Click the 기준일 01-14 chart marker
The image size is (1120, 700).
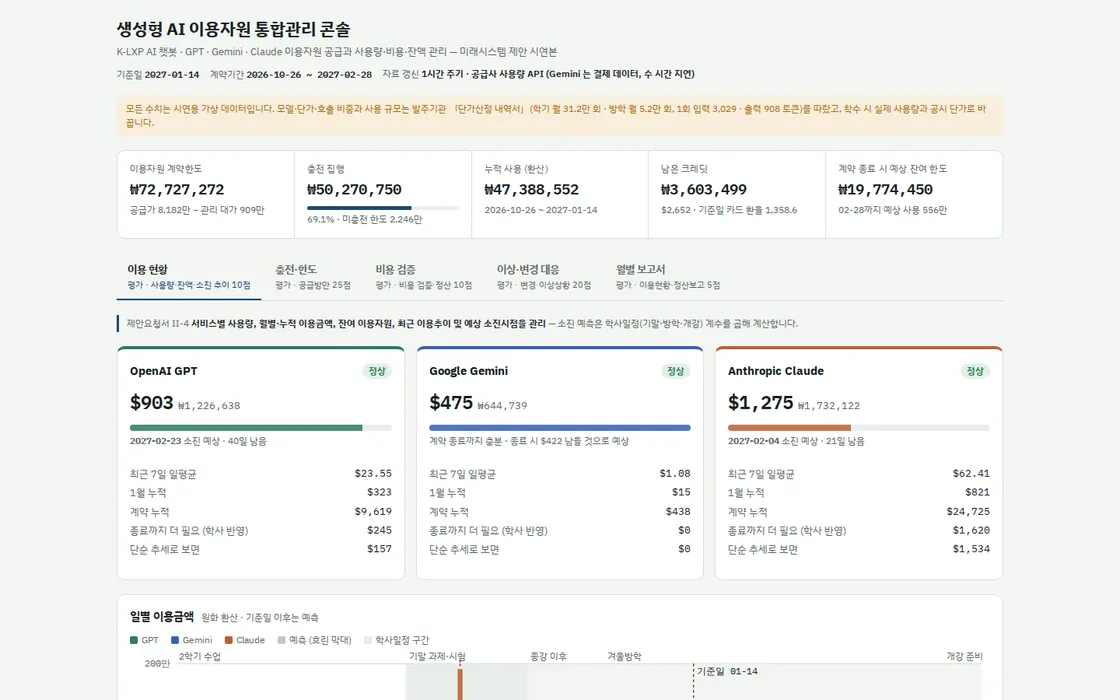[x=727, y=671]
